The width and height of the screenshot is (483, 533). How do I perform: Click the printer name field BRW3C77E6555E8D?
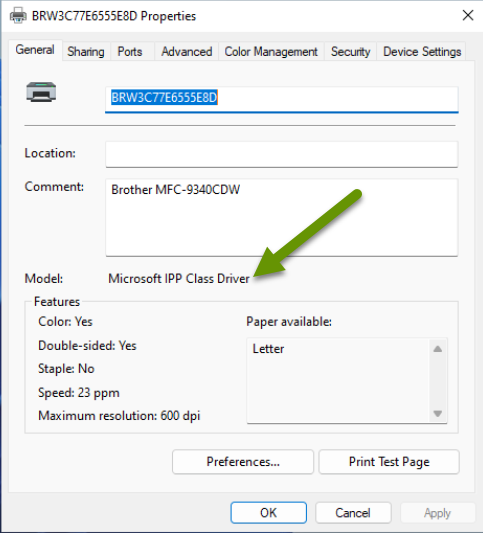[x=281, y=99]
